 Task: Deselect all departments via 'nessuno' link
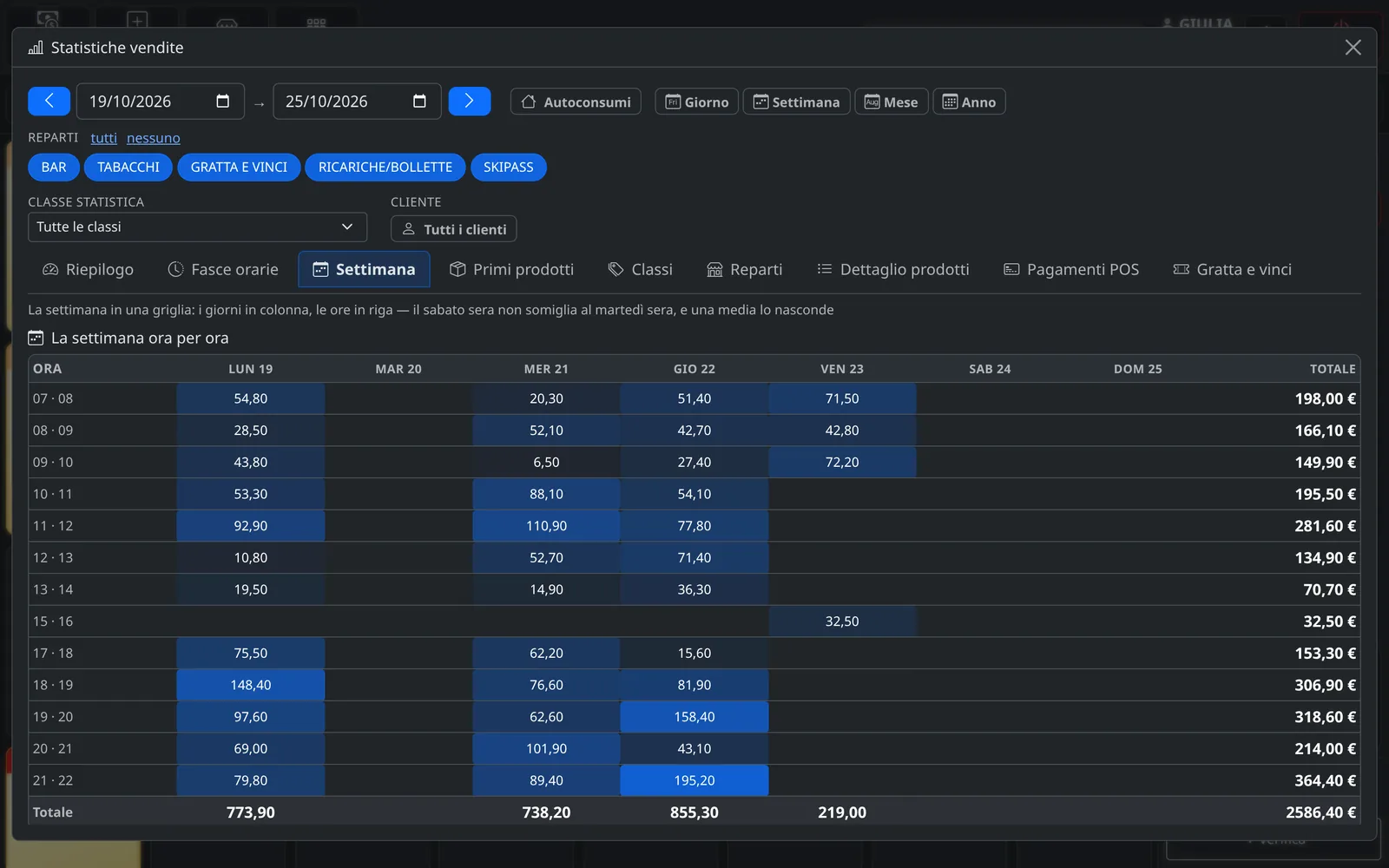[154, 138]
